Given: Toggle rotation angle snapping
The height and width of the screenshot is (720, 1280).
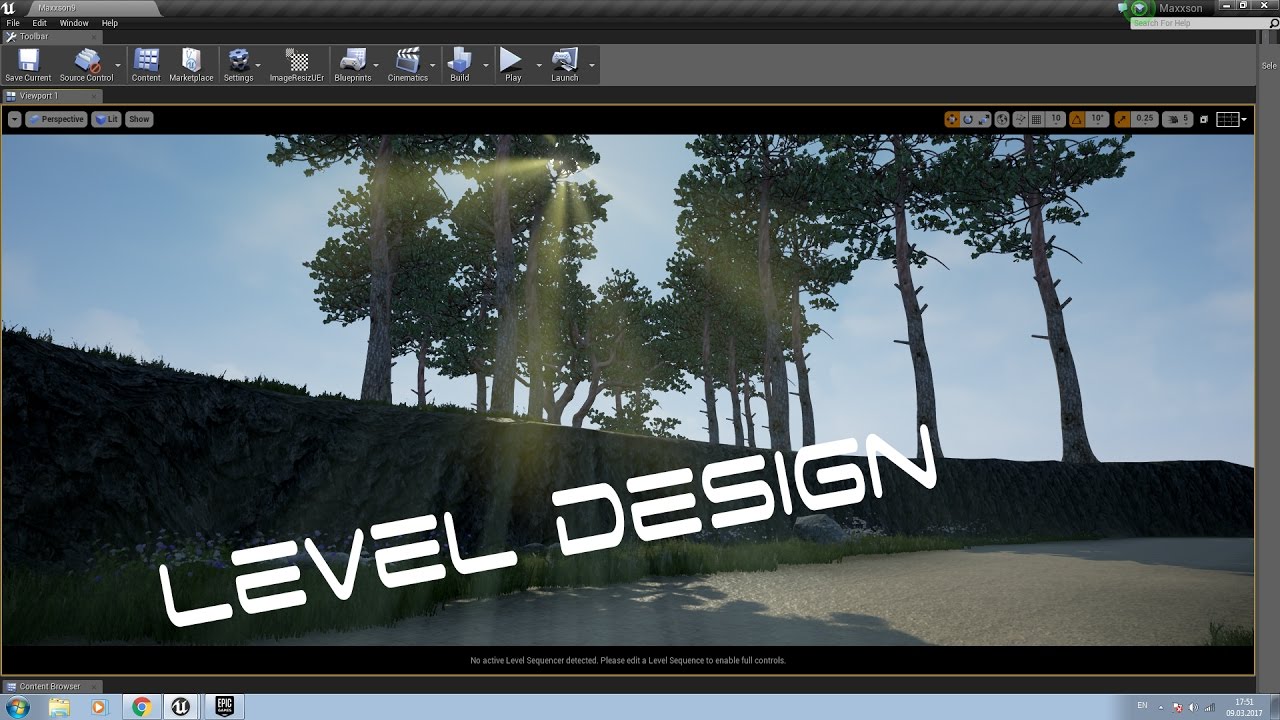Looking at the screenshot, I should (x=1077, y=119).
